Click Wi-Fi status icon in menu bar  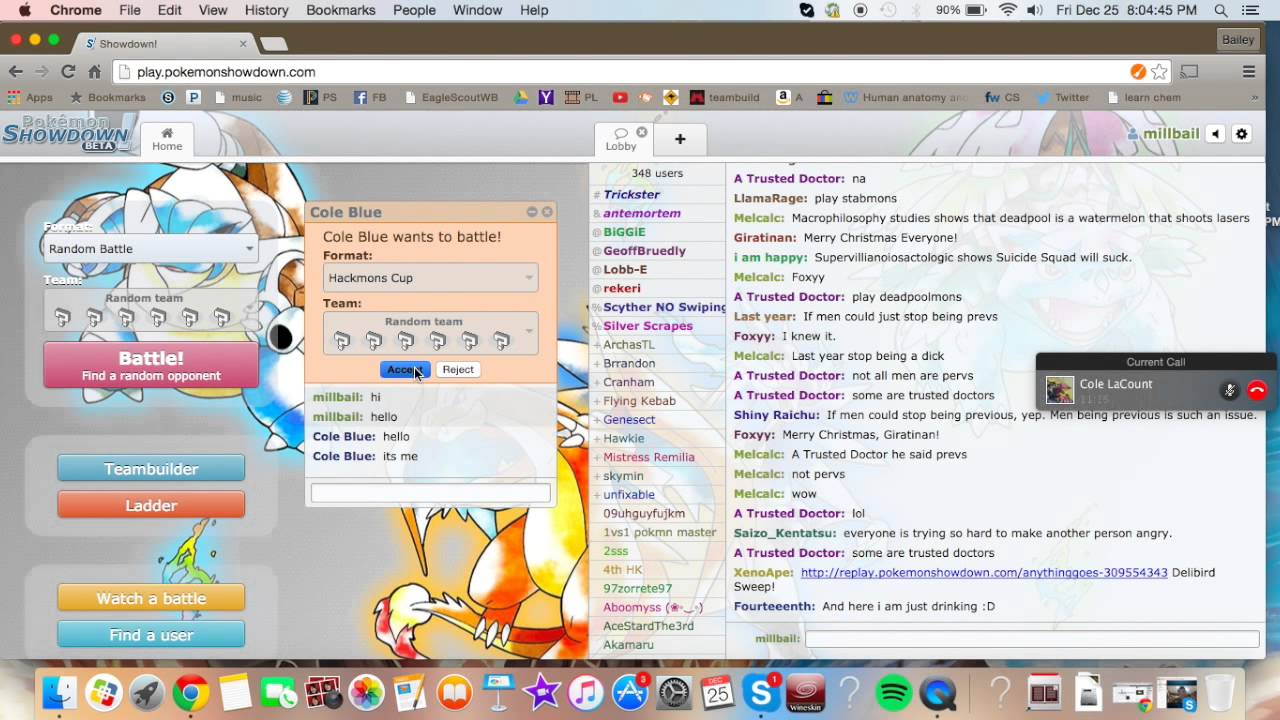click(x=1008, y=10)
